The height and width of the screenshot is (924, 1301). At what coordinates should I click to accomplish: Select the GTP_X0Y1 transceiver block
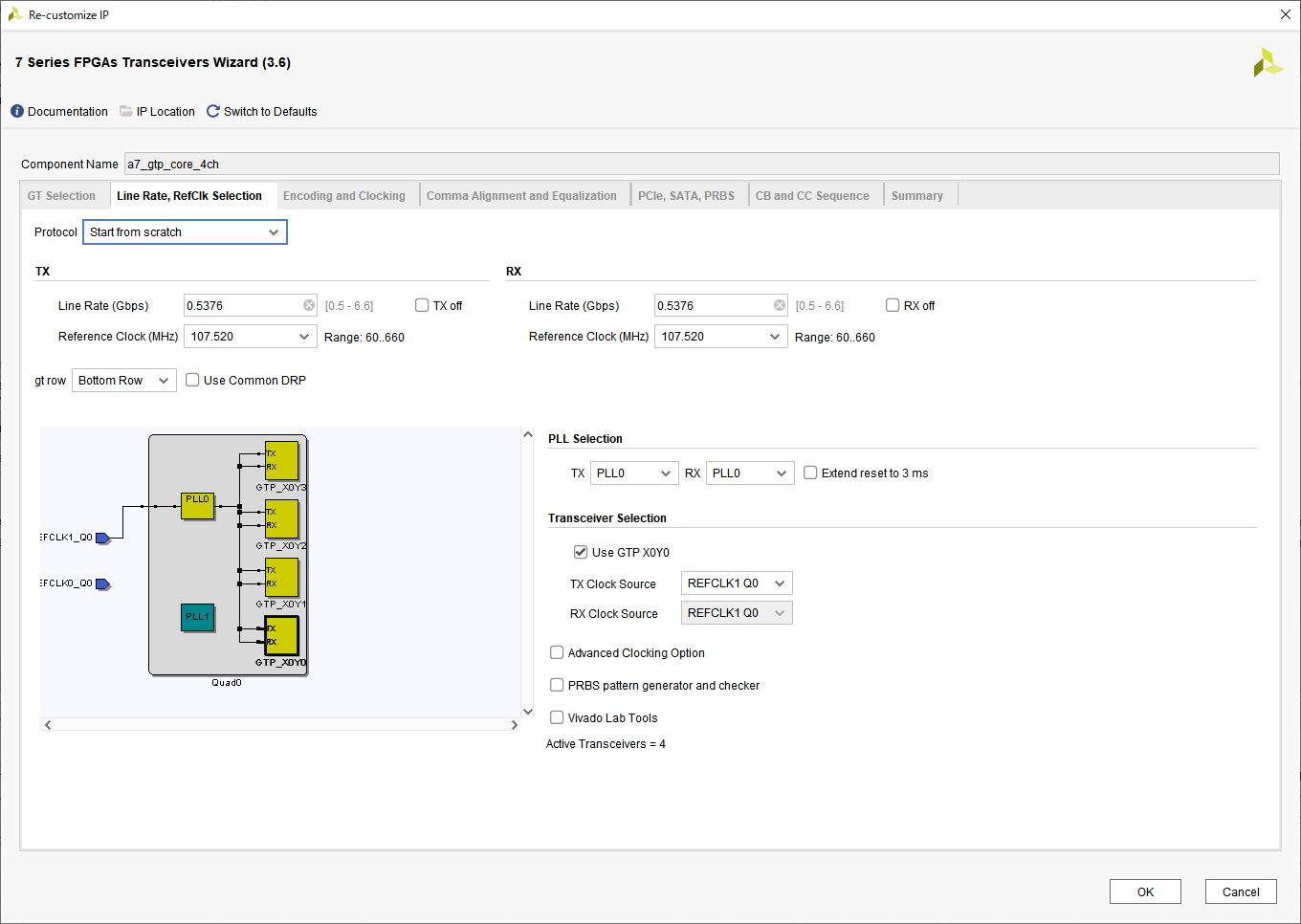[281, 577]
